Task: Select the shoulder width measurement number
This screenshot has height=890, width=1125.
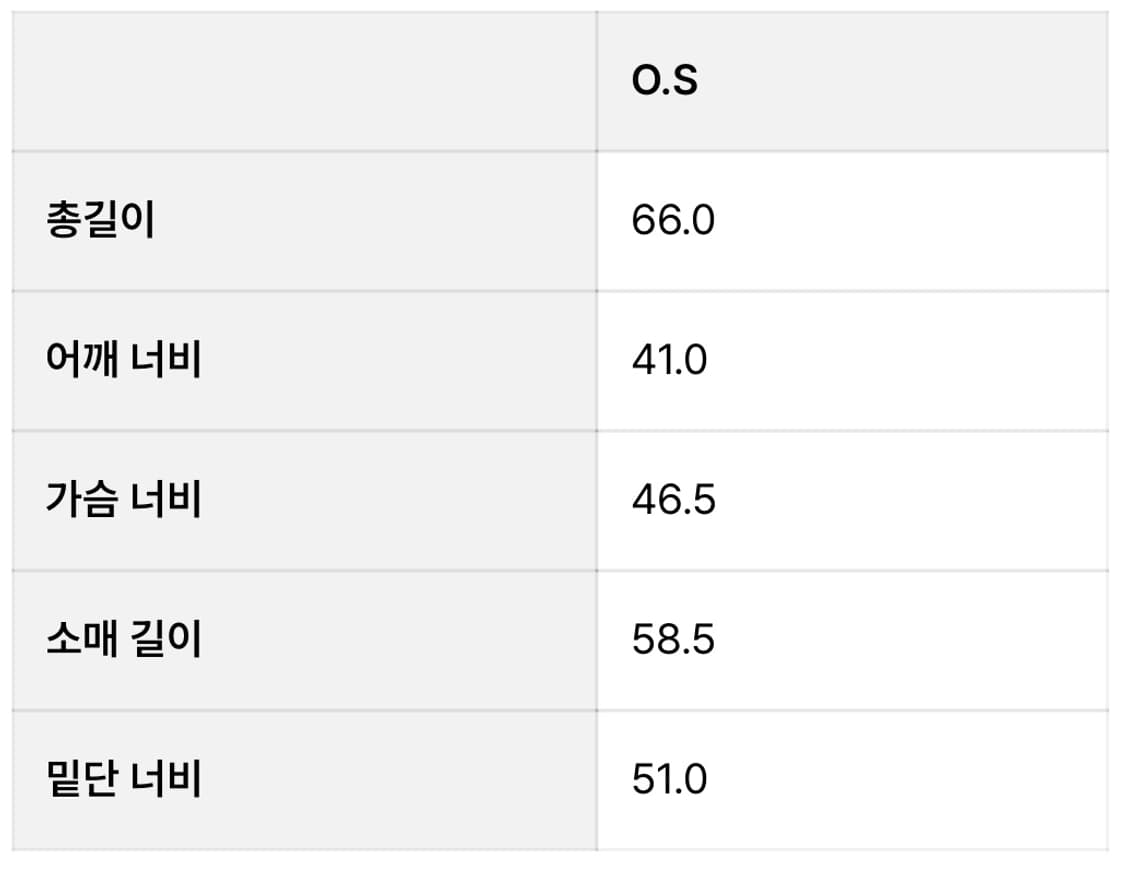Action: [669, 360]
